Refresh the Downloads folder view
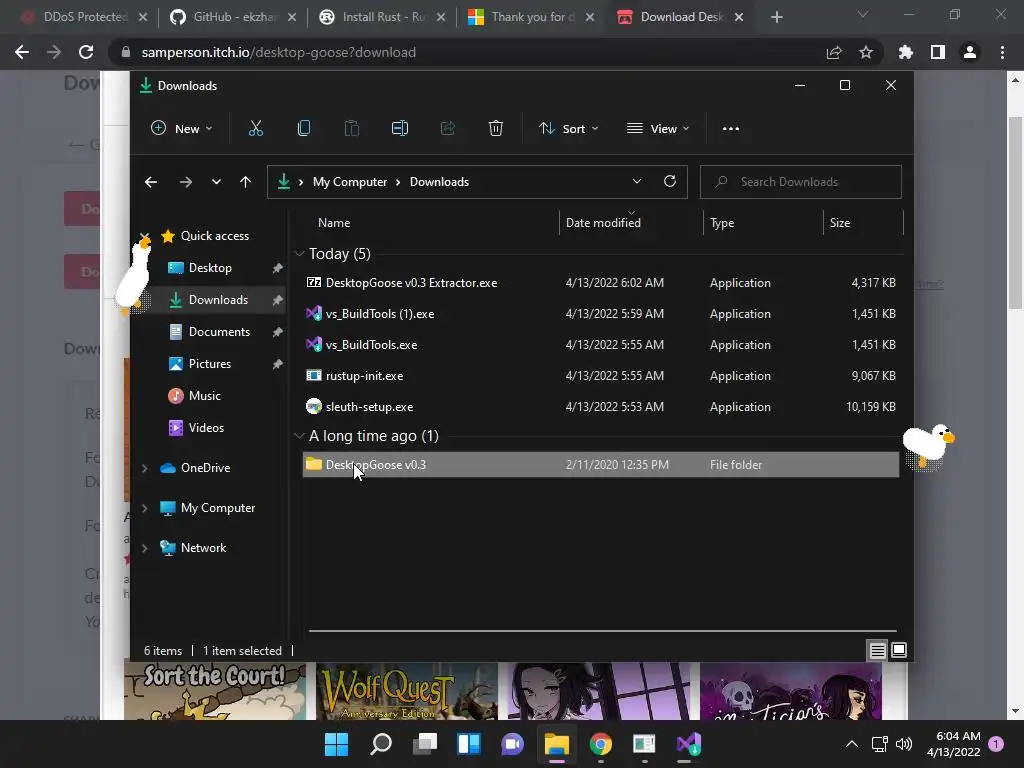Screen dimensions: 1024x768 pyautogui.click(x=669, y=182)
